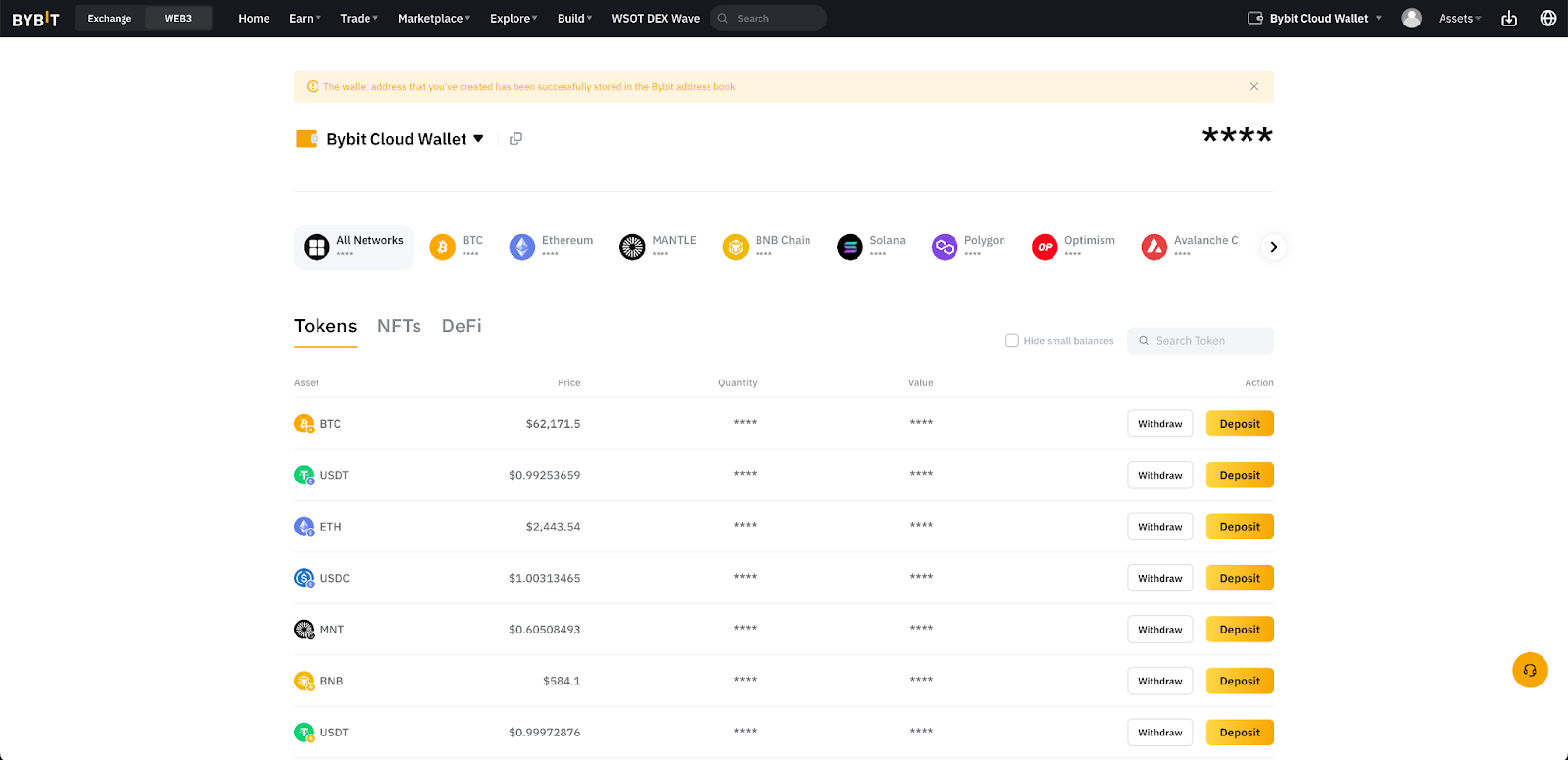Expand the Build menu

point(574,19)
